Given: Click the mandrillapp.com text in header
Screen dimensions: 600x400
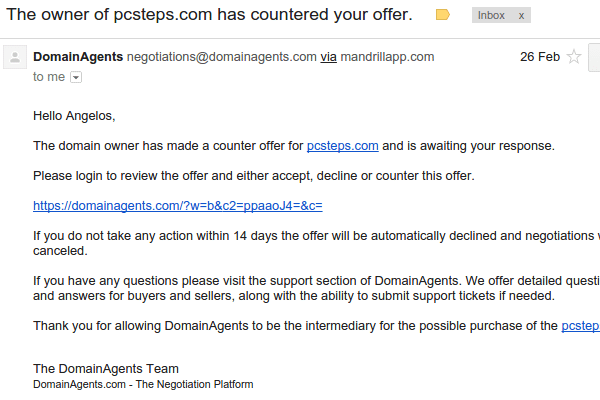Looking at the screenshot, I should coord(388,57).
